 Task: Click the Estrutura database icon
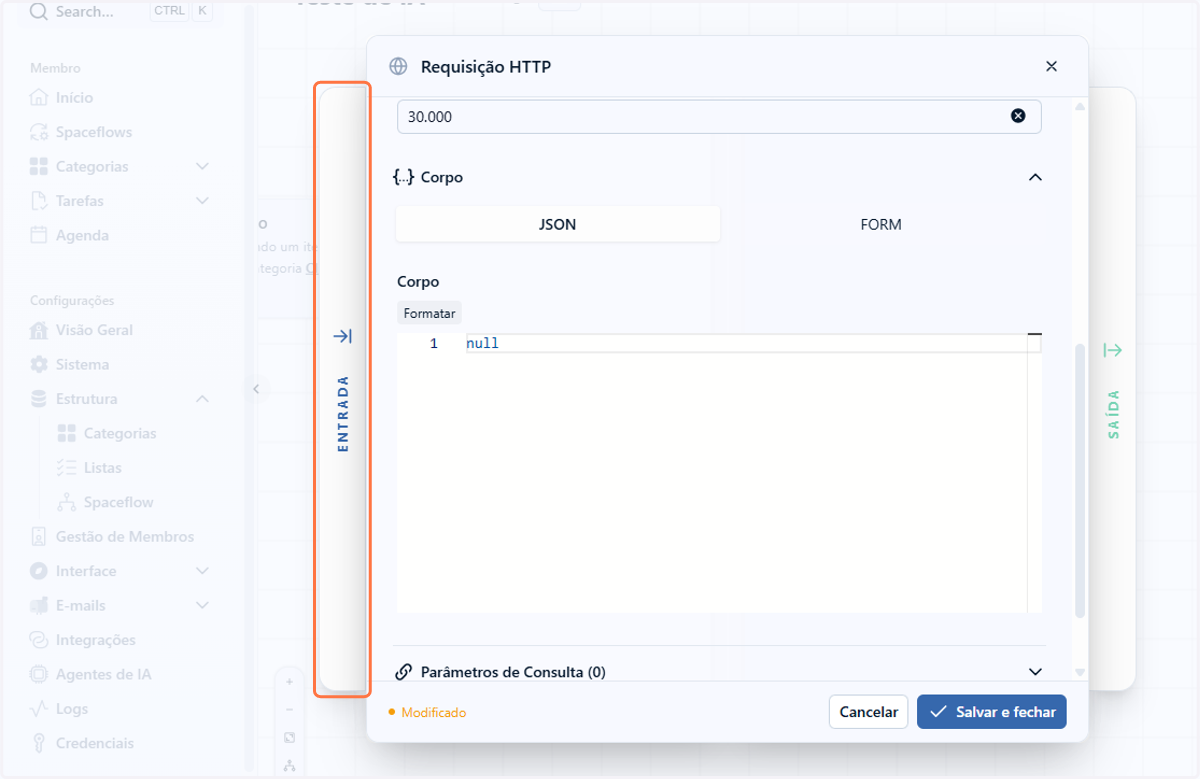tap(39, 399)
